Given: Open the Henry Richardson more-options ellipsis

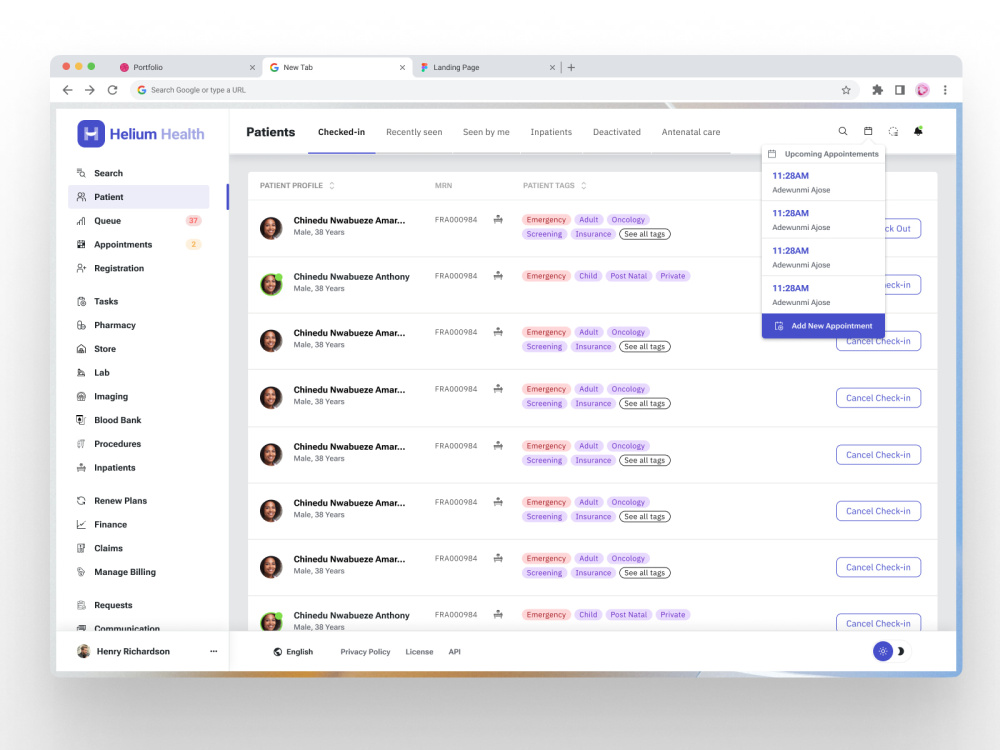Looking at the screenshot, I should (214, 651).
